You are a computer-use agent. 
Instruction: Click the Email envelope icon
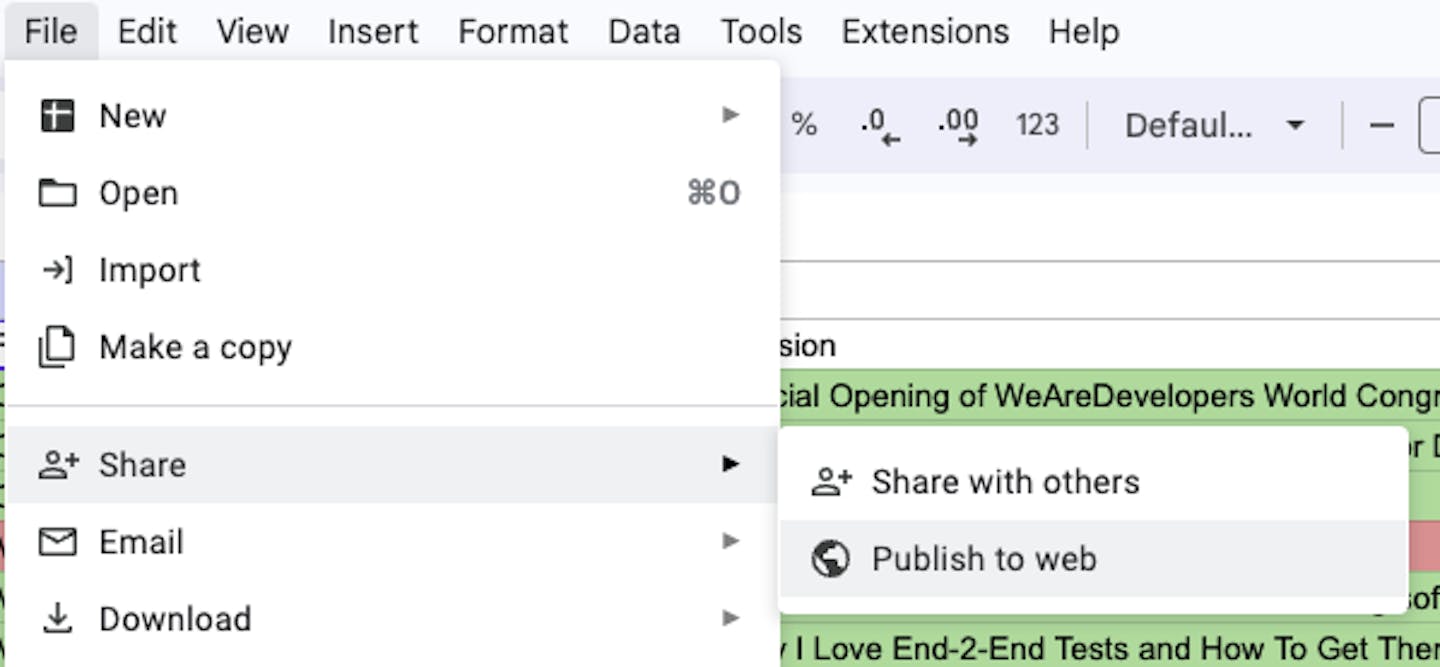(x=57, y=542)
